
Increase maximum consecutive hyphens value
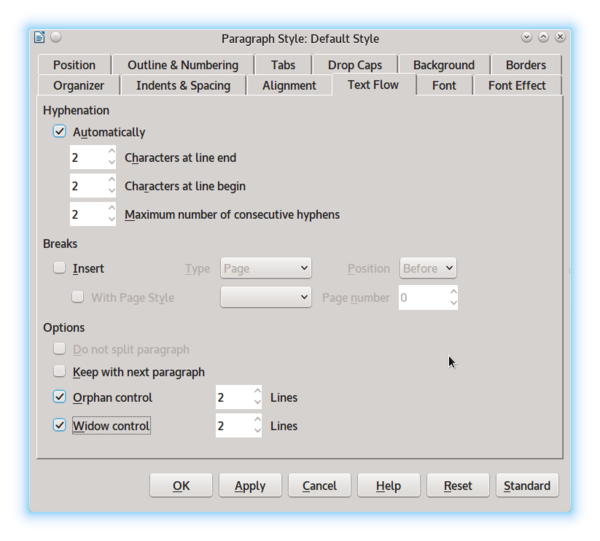[112, 208]
